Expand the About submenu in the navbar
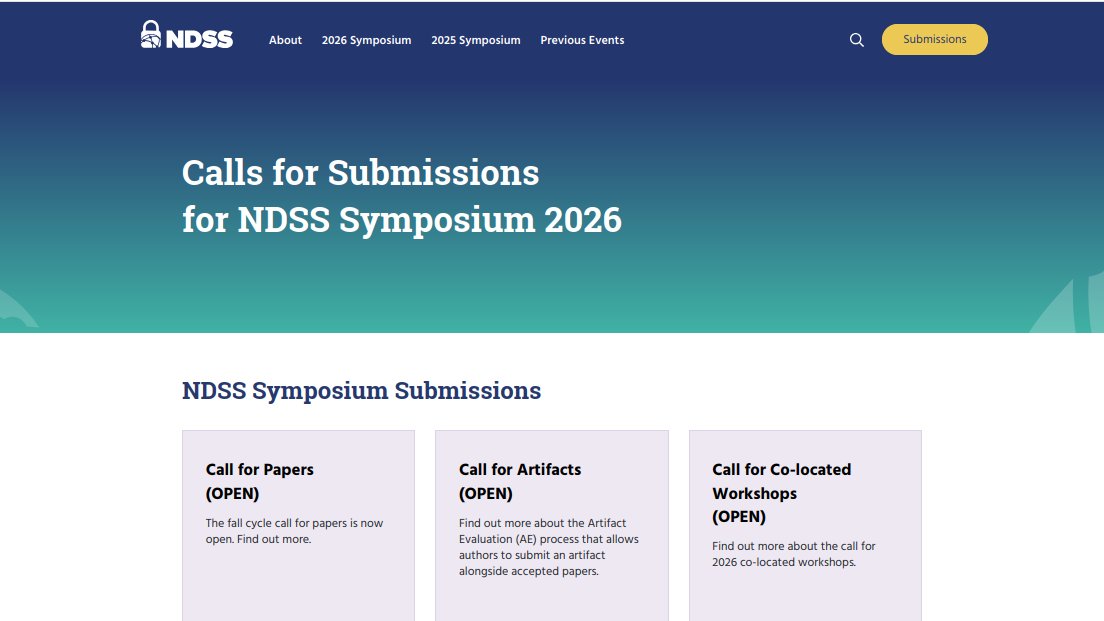The image size is (1104, 621). pyautogui.click(x=285, y=40)
